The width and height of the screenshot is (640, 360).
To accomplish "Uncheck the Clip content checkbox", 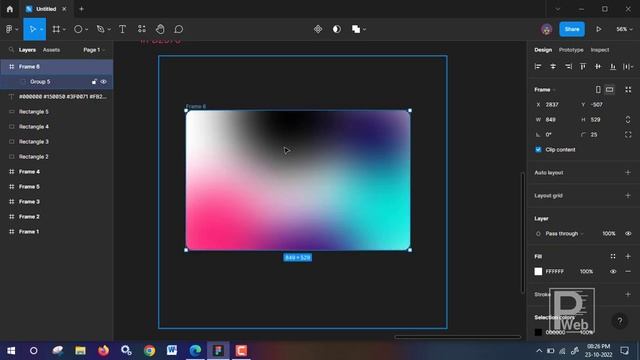I will click(538, 149).
